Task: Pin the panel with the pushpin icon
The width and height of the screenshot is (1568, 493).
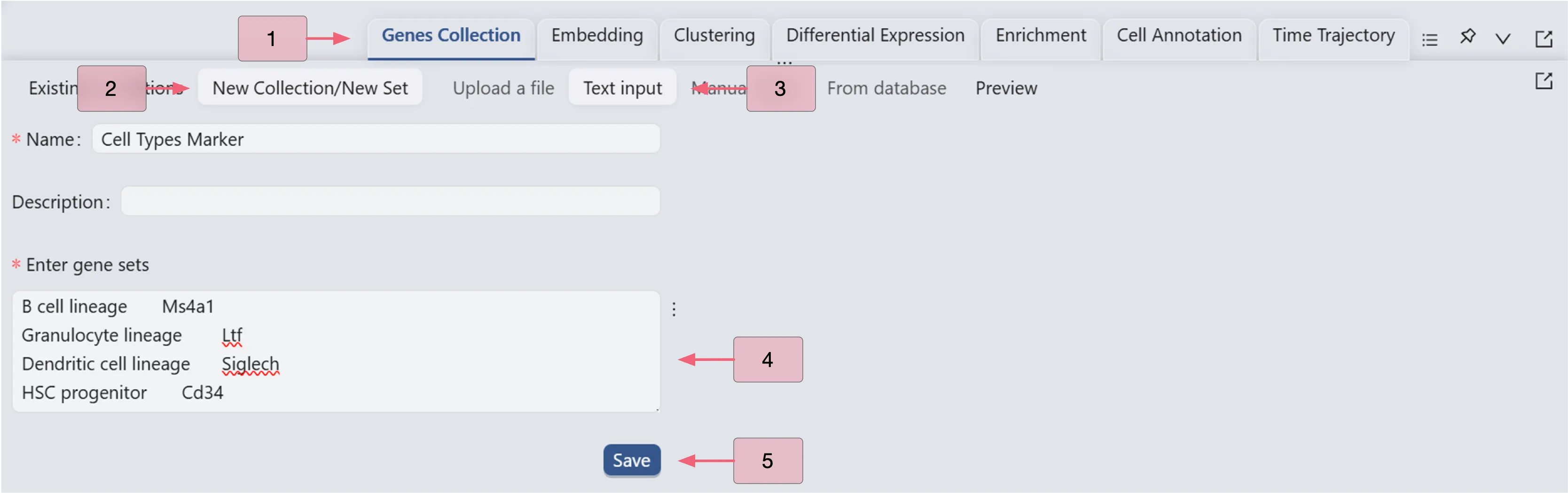Action: 1467,37
